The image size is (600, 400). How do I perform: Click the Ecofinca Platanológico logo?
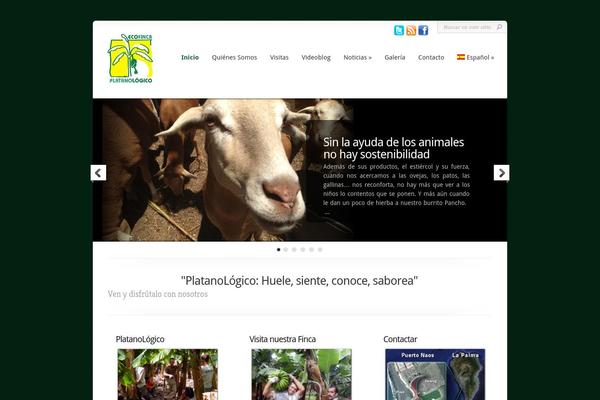[x=130, y=59]
